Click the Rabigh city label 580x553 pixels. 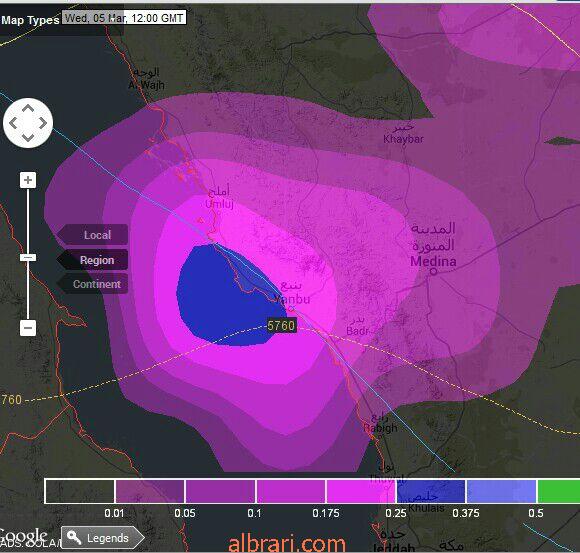point(380,428)
